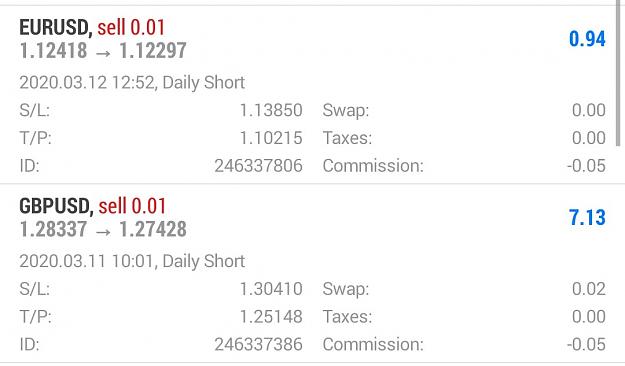Click the EURUSD T/P value 1.10215

pos(271,138)
